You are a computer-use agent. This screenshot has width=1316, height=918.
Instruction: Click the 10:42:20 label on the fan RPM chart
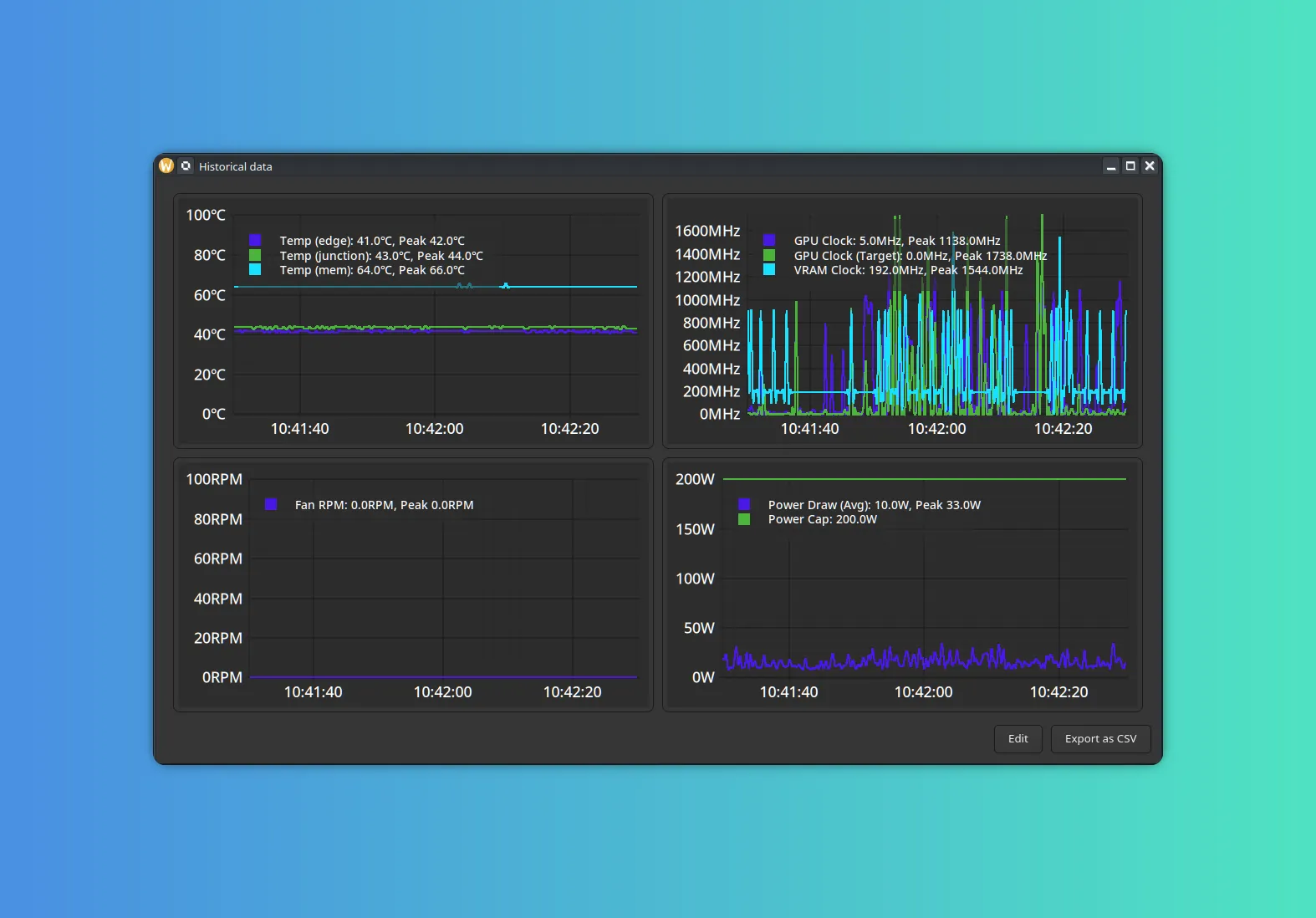tap(572, 692)
